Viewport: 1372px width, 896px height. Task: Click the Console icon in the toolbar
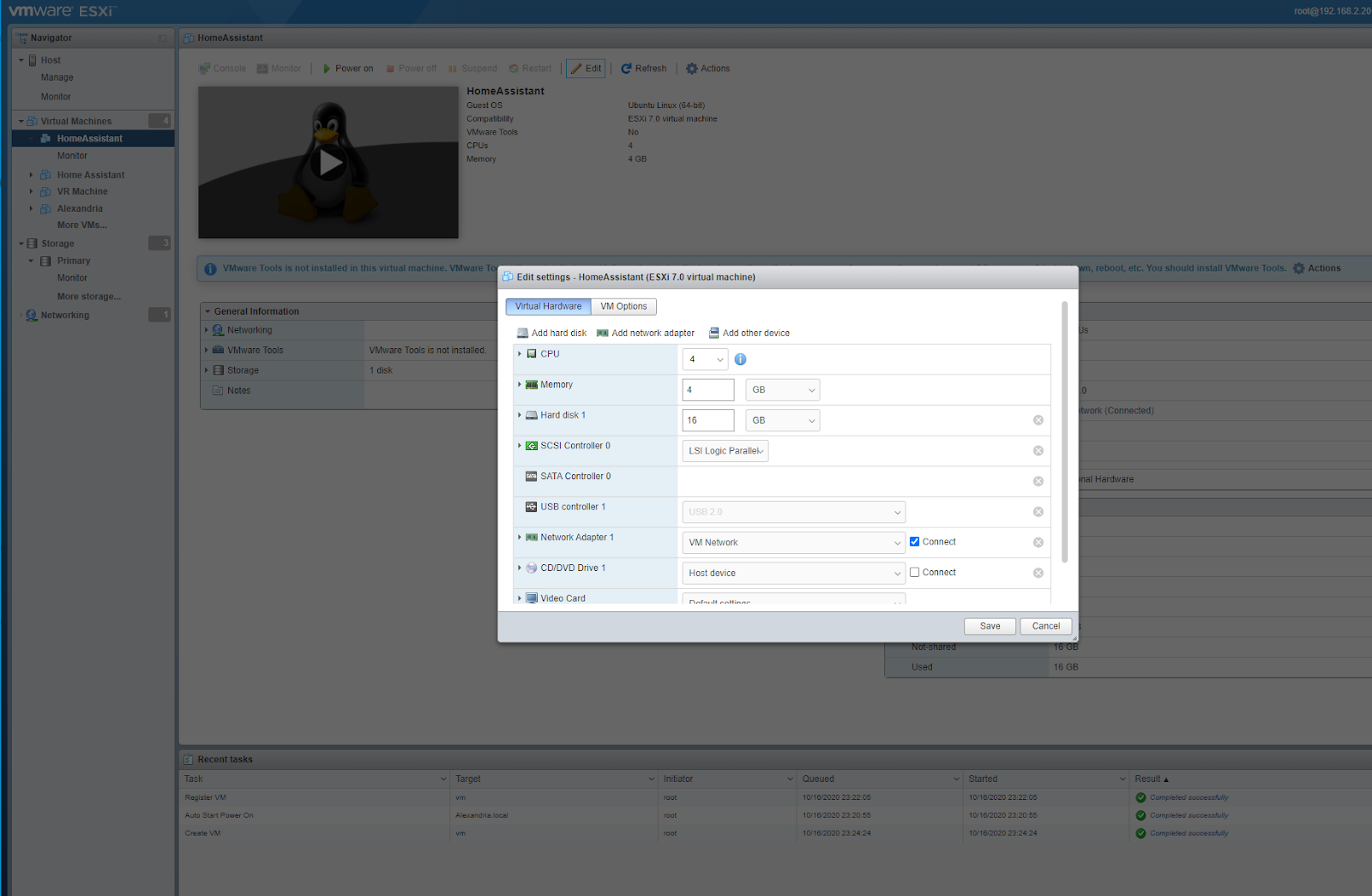[204, 69]
